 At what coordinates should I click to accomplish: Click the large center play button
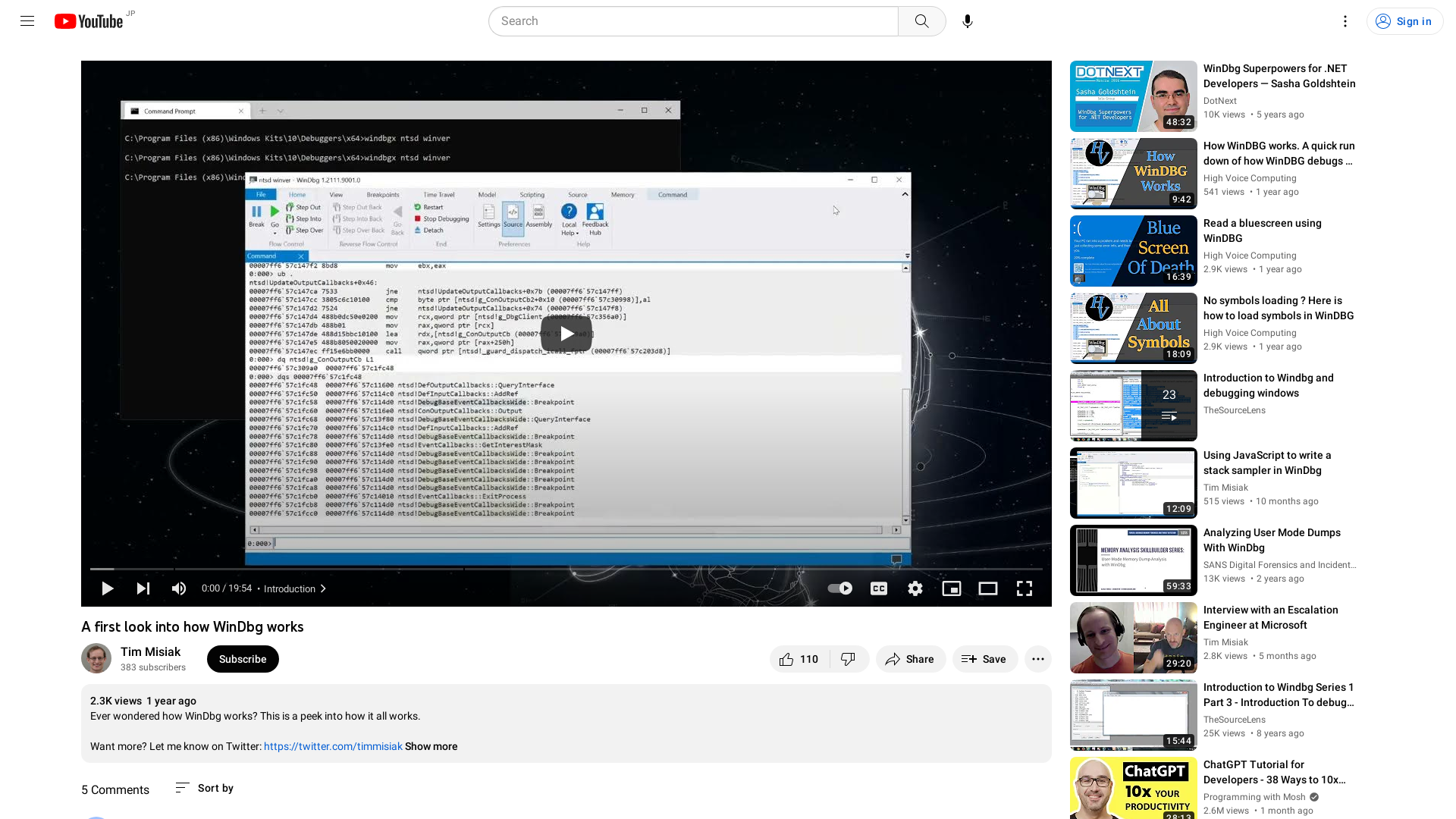click(x=566, y=334)
